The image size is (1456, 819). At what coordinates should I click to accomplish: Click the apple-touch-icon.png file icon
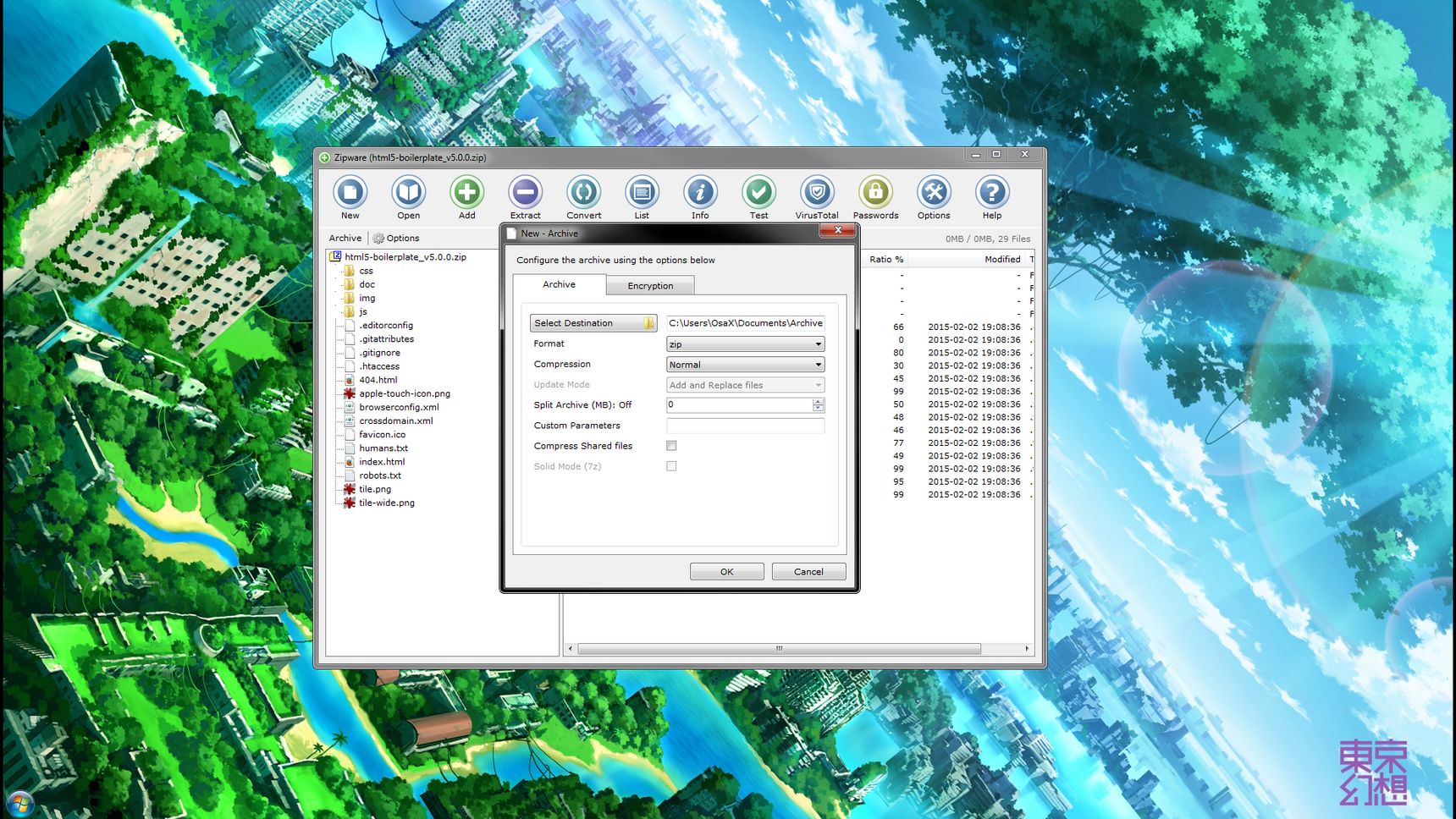click(349, 393)
